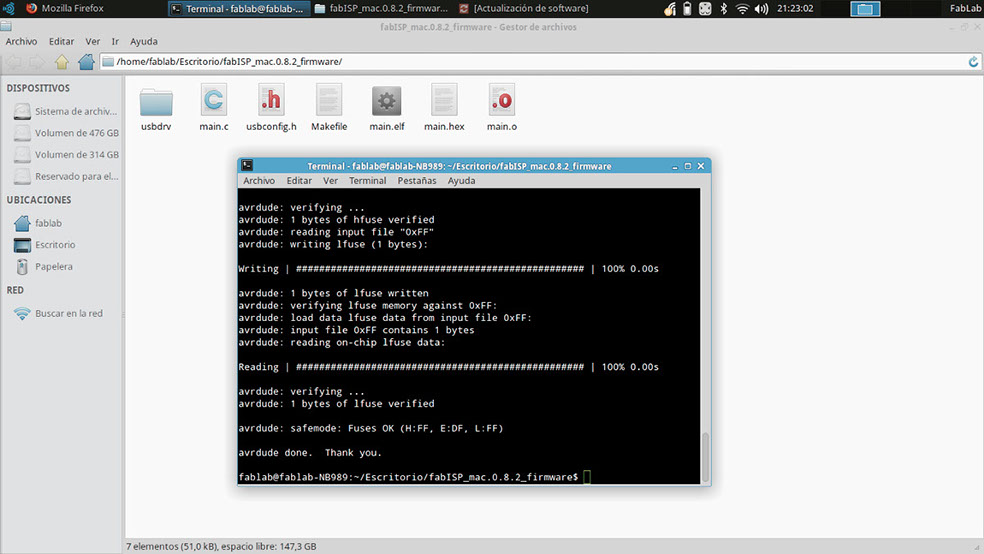Open Terminal window Ver menu

click(x=330, y=181)
